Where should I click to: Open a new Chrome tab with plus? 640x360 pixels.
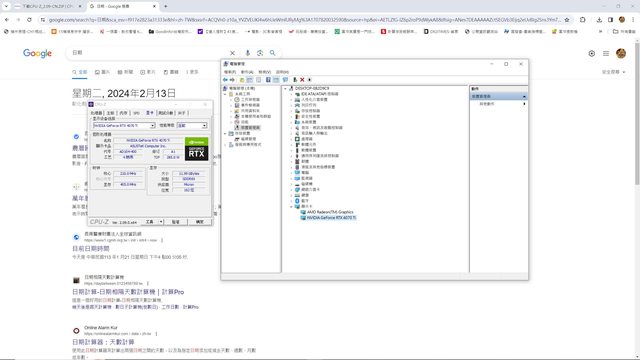166,6
